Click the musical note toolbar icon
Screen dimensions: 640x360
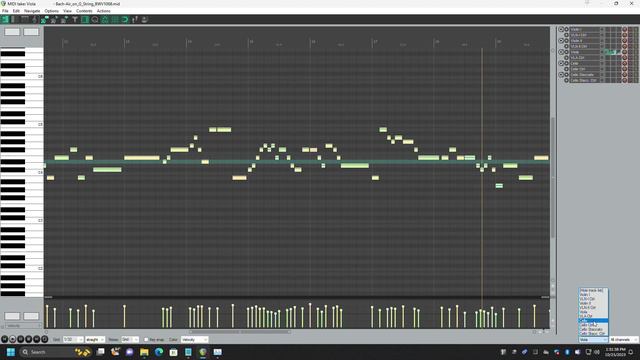35,20
